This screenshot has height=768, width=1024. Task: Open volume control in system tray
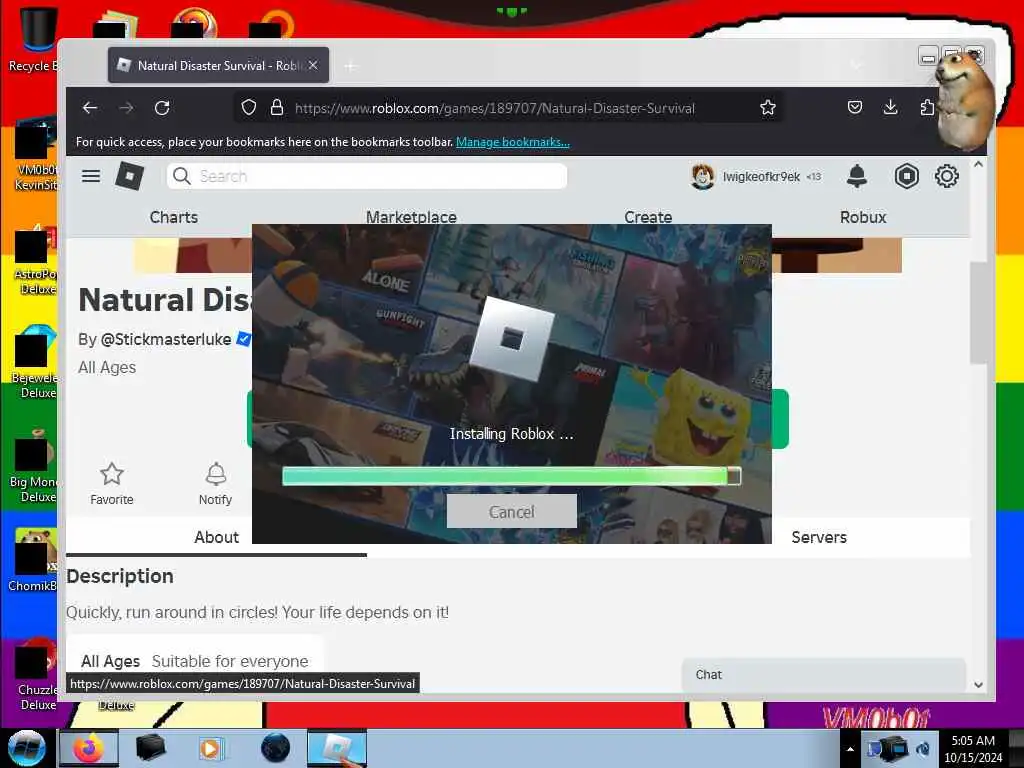(923, 748)
